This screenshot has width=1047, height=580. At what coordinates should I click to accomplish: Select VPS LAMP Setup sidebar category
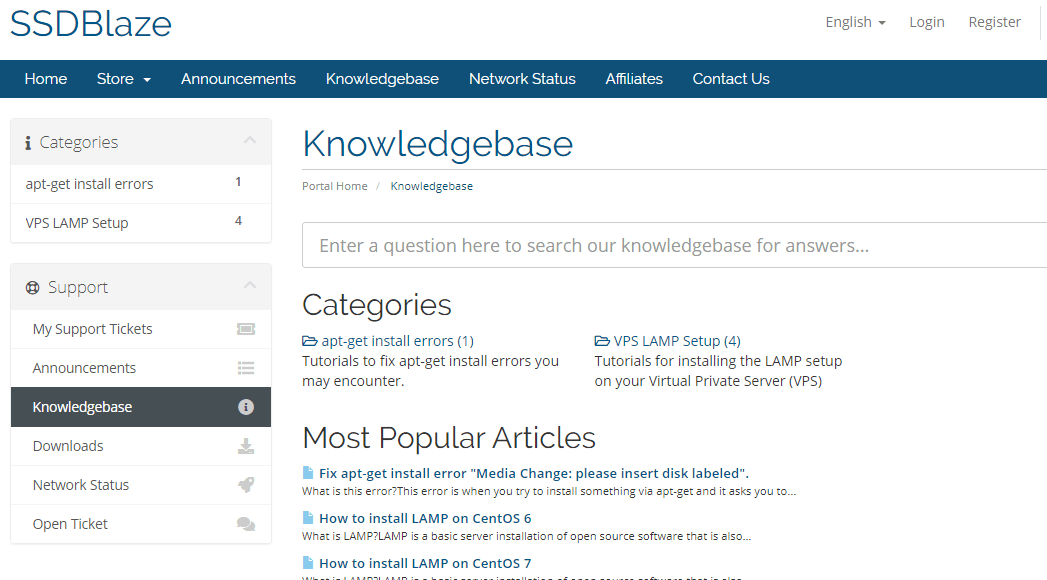141,223
